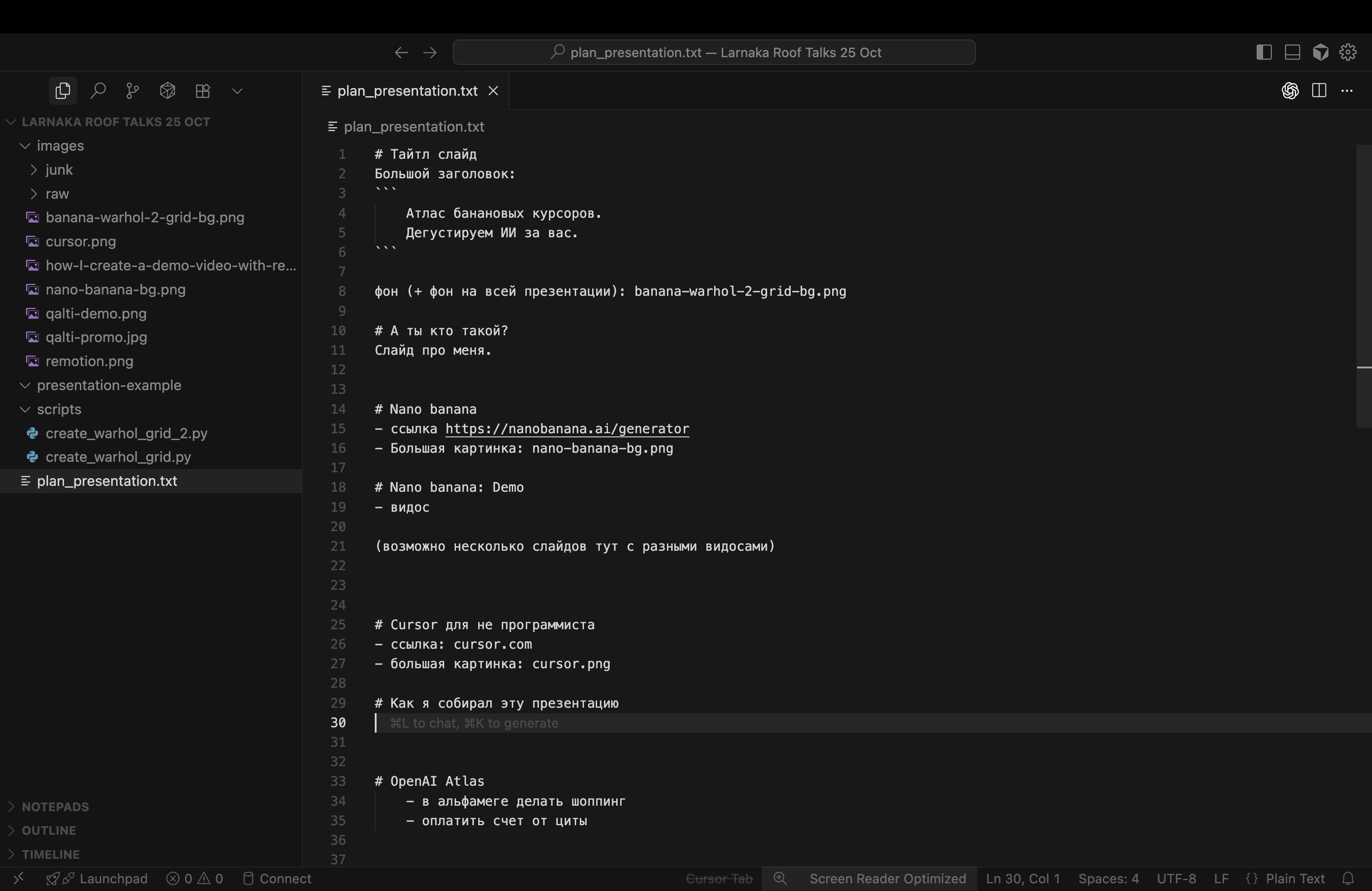Collapse the scripts folder
Screen dimensions: 1372x891
[x=59, y=409]
